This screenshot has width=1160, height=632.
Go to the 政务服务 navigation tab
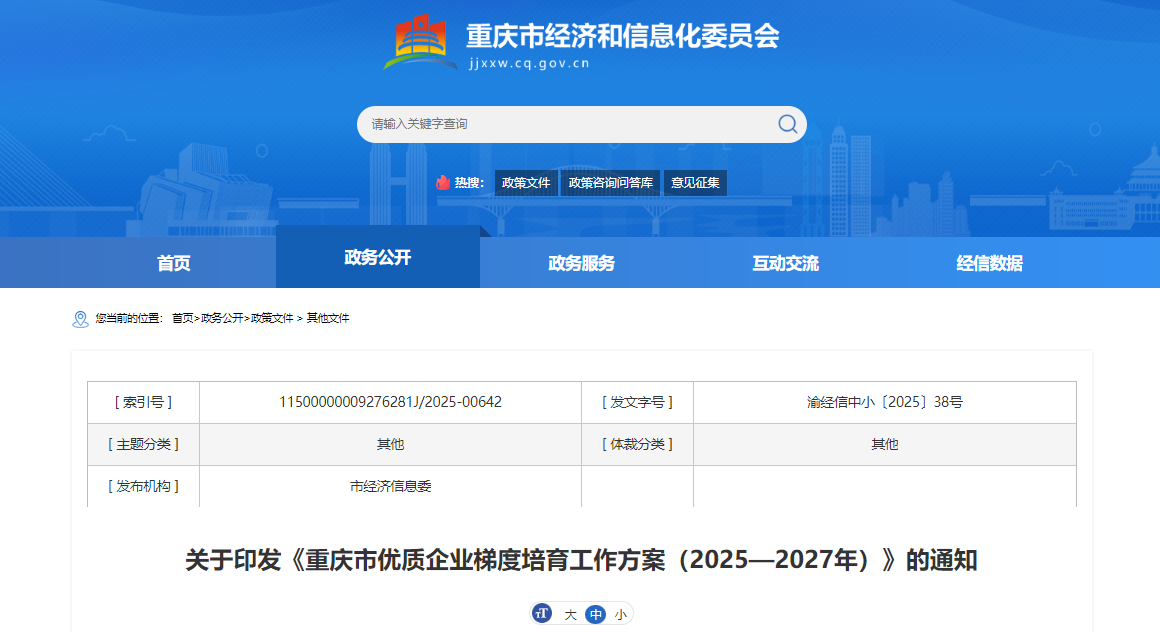(582, 263)
